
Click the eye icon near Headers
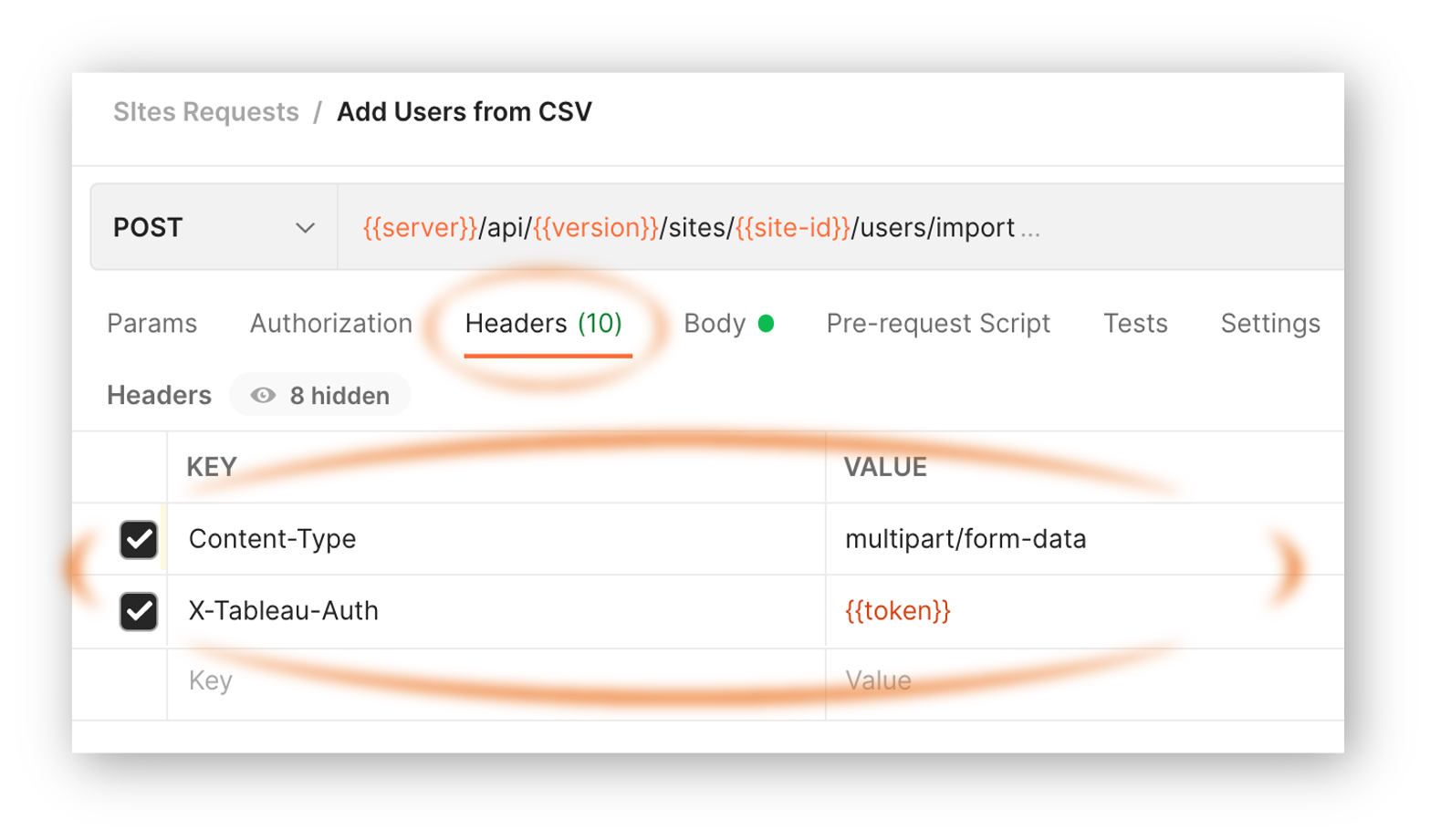263,395
